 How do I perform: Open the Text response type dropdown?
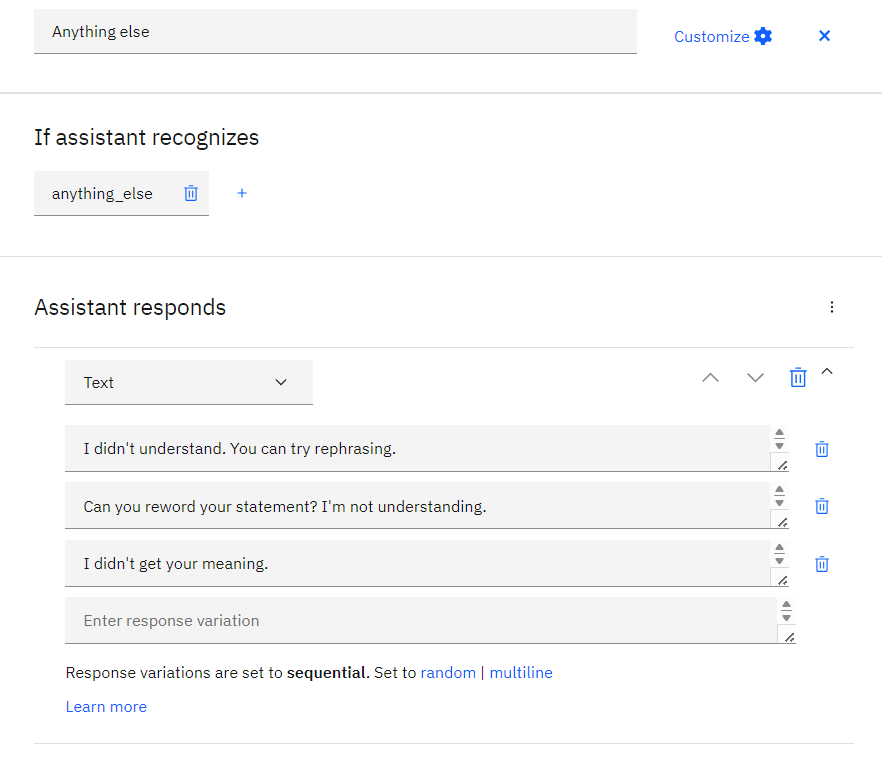[x=189, y=382]
